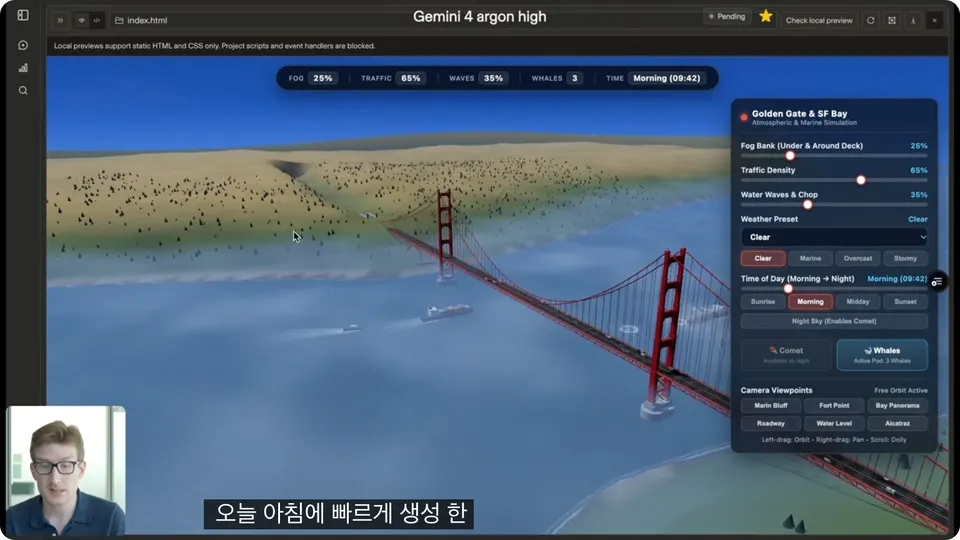Click the yellow star favorite icon
Screen dimensions: 960x540
click(x=765, y=17)
